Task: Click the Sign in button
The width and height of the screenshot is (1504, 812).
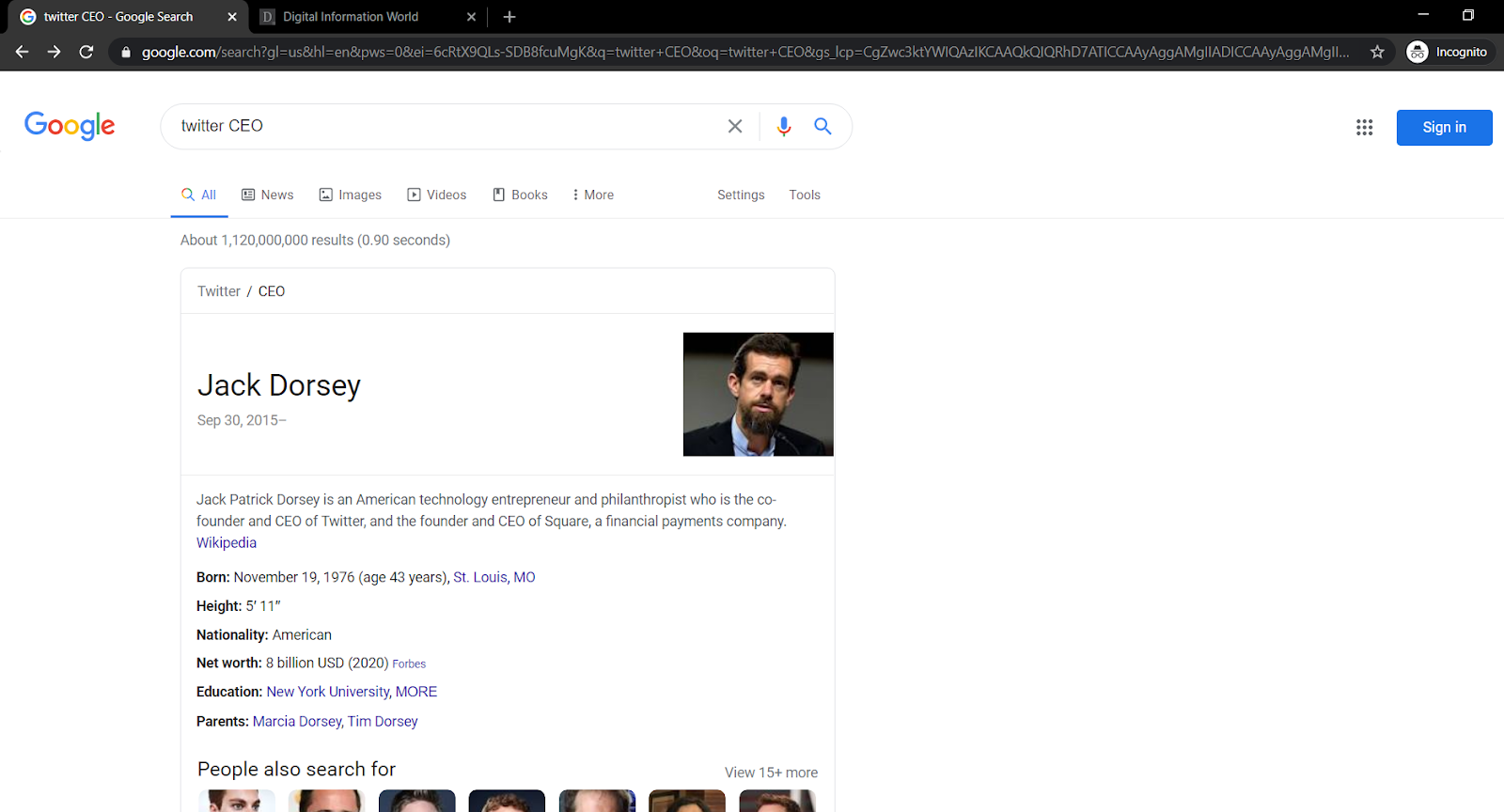Action: [1444, 128]
